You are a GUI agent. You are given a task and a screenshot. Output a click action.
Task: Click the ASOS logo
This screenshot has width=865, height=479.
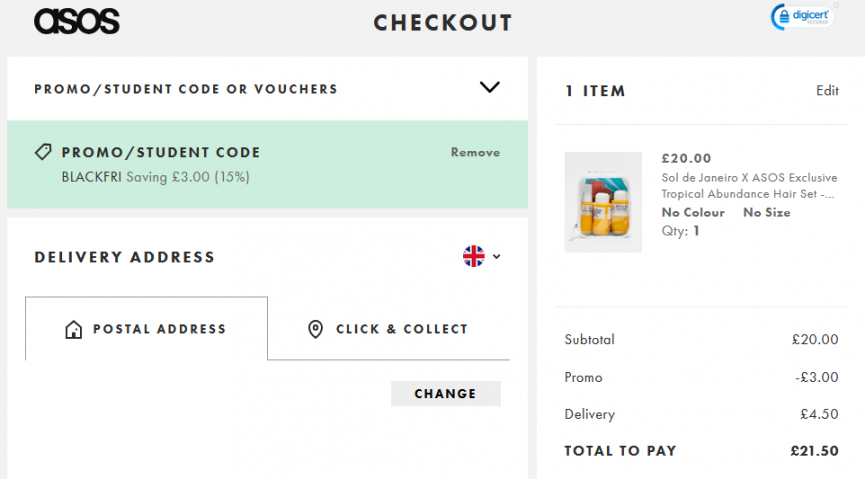pyautogui.click(x=76, y=21)
